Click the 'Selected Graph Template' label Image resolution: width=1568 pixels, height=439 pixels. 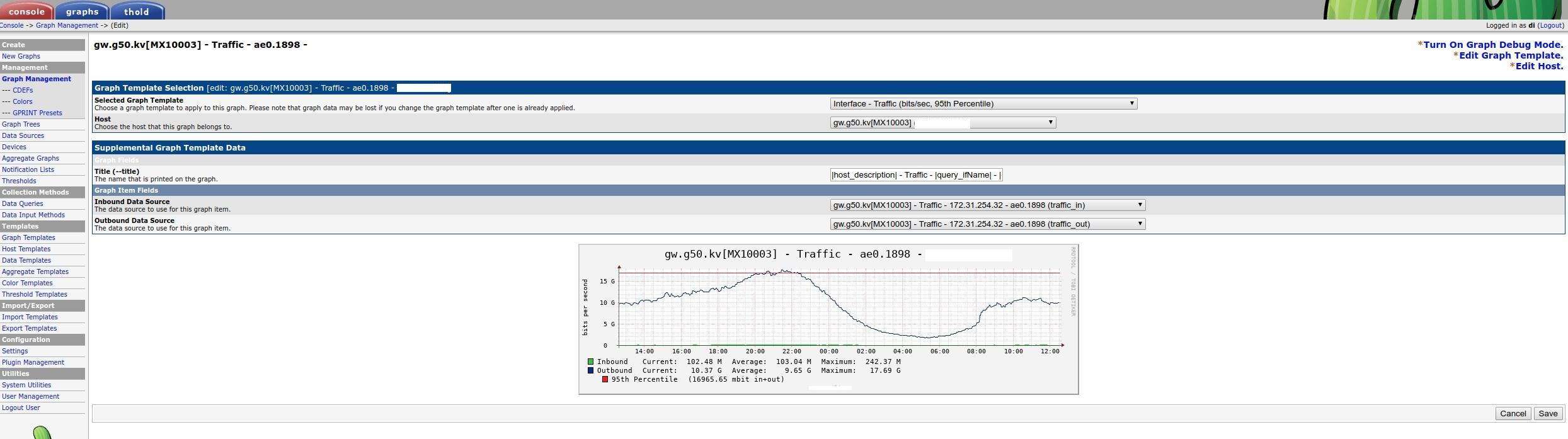[x=139, y=100]
